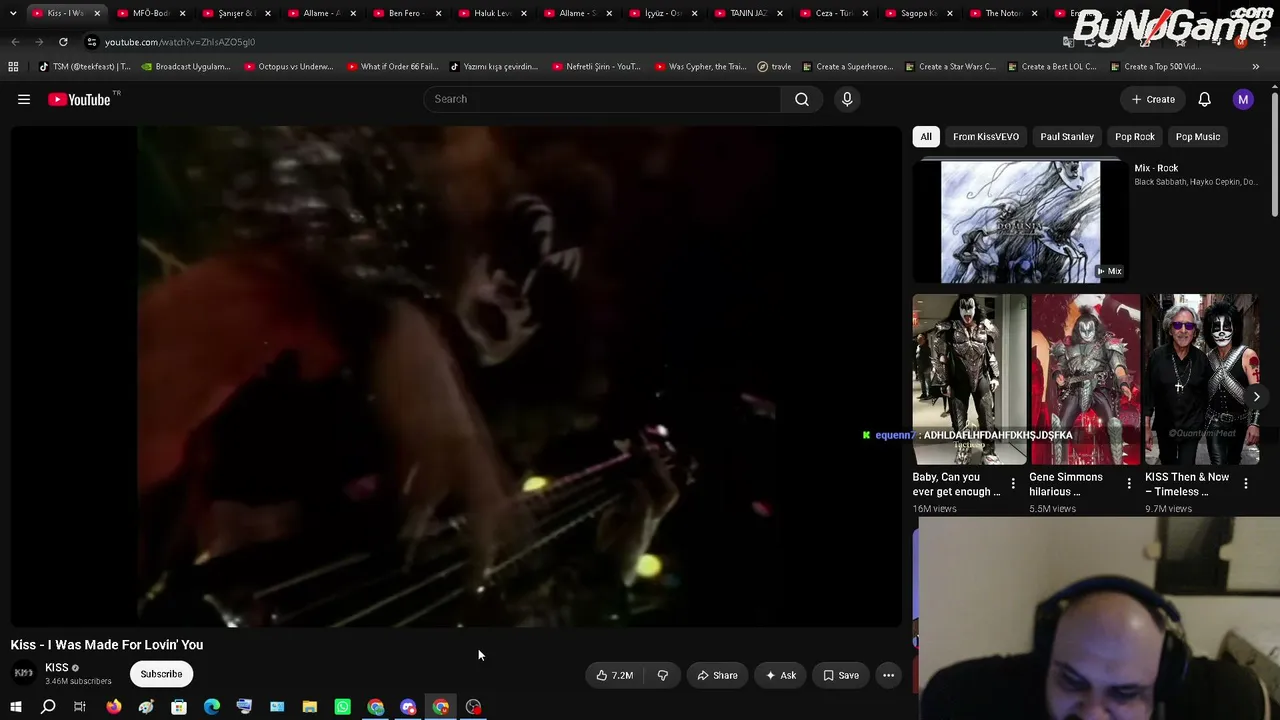The width and height of the screenshot is (1280, 720).
Task: Click the Ask button
Action: point(780,675)
